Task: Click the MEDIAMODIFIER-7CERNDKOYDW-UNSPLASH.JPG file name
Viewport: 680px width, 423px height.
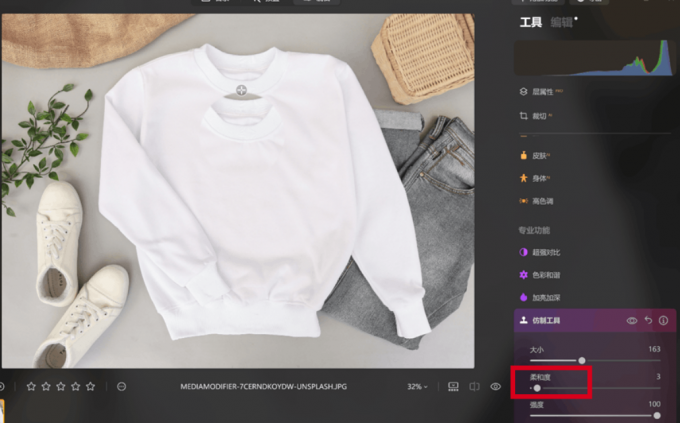Action: (x=264, y=387)
